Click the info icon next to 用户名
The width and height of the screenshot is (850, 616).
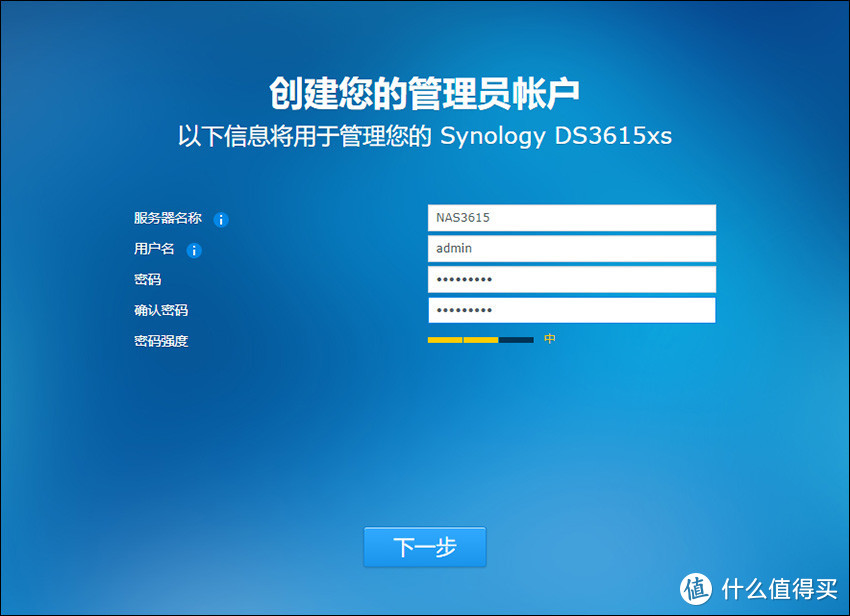point(195,250)
